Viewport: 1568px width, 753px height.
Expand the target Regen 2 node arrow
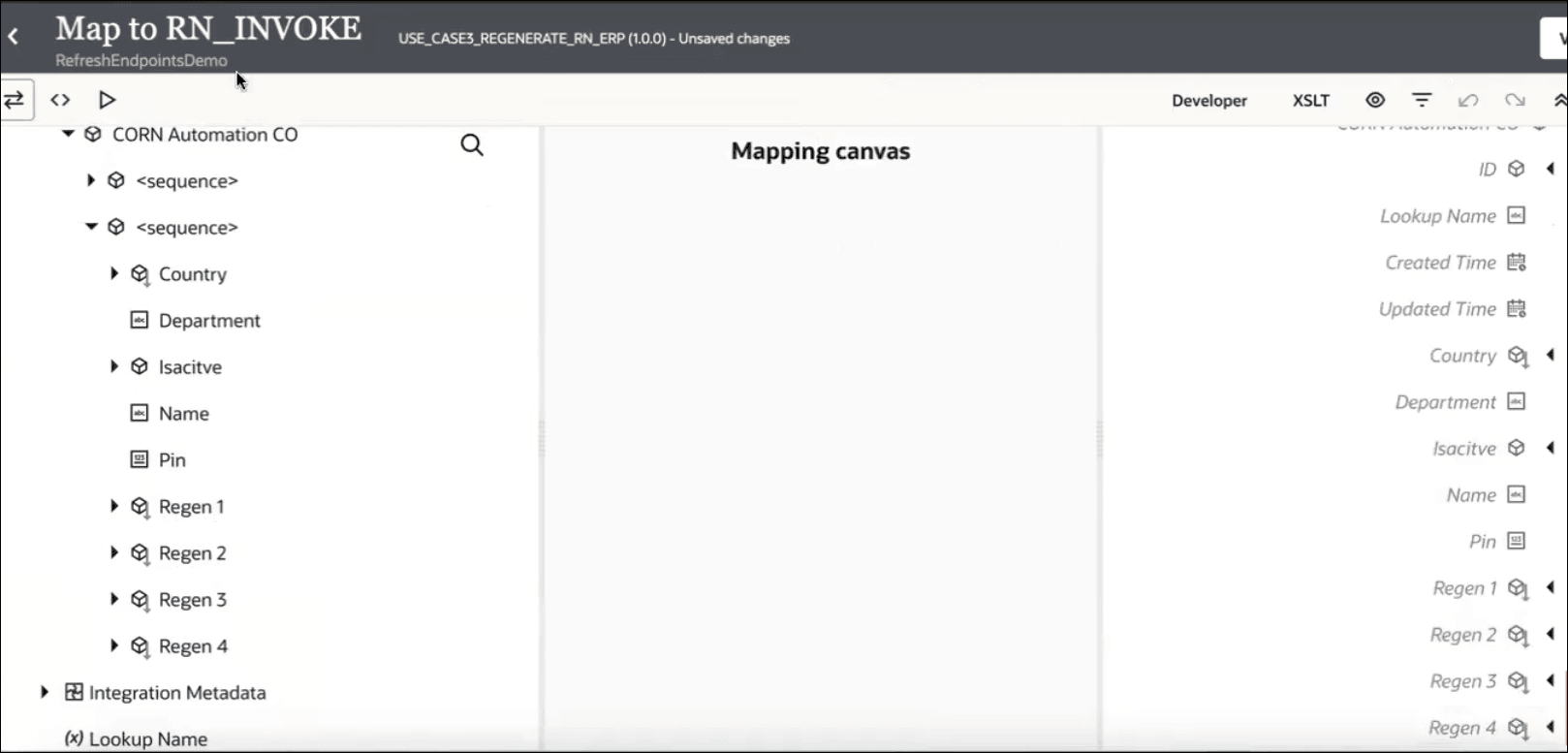click(1551, 634)
